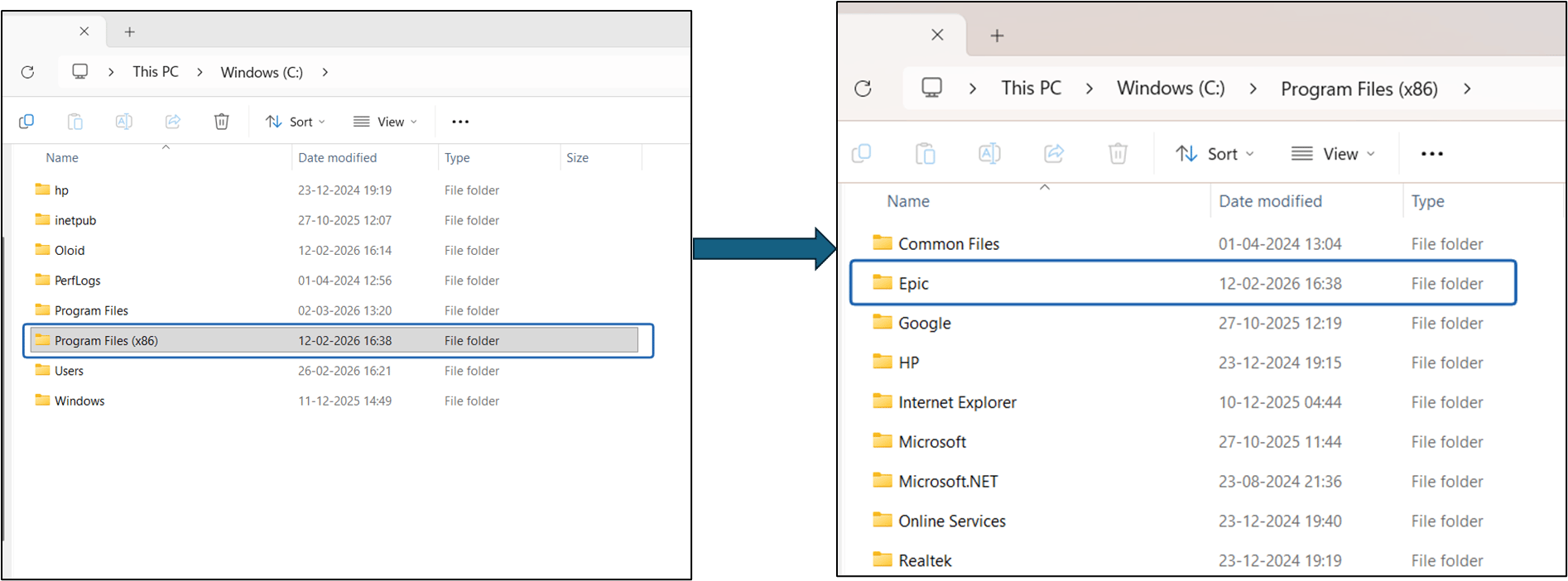This screenshot has height=581, width=1568.
Task: Open a new tab in right window
Action: click(997, 36)
